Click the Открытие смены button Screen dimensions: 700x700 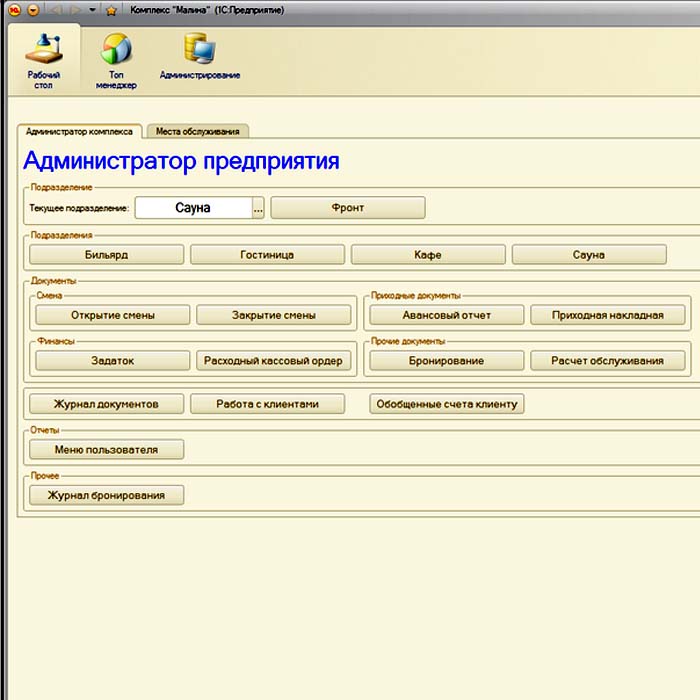tap(113, 315)
